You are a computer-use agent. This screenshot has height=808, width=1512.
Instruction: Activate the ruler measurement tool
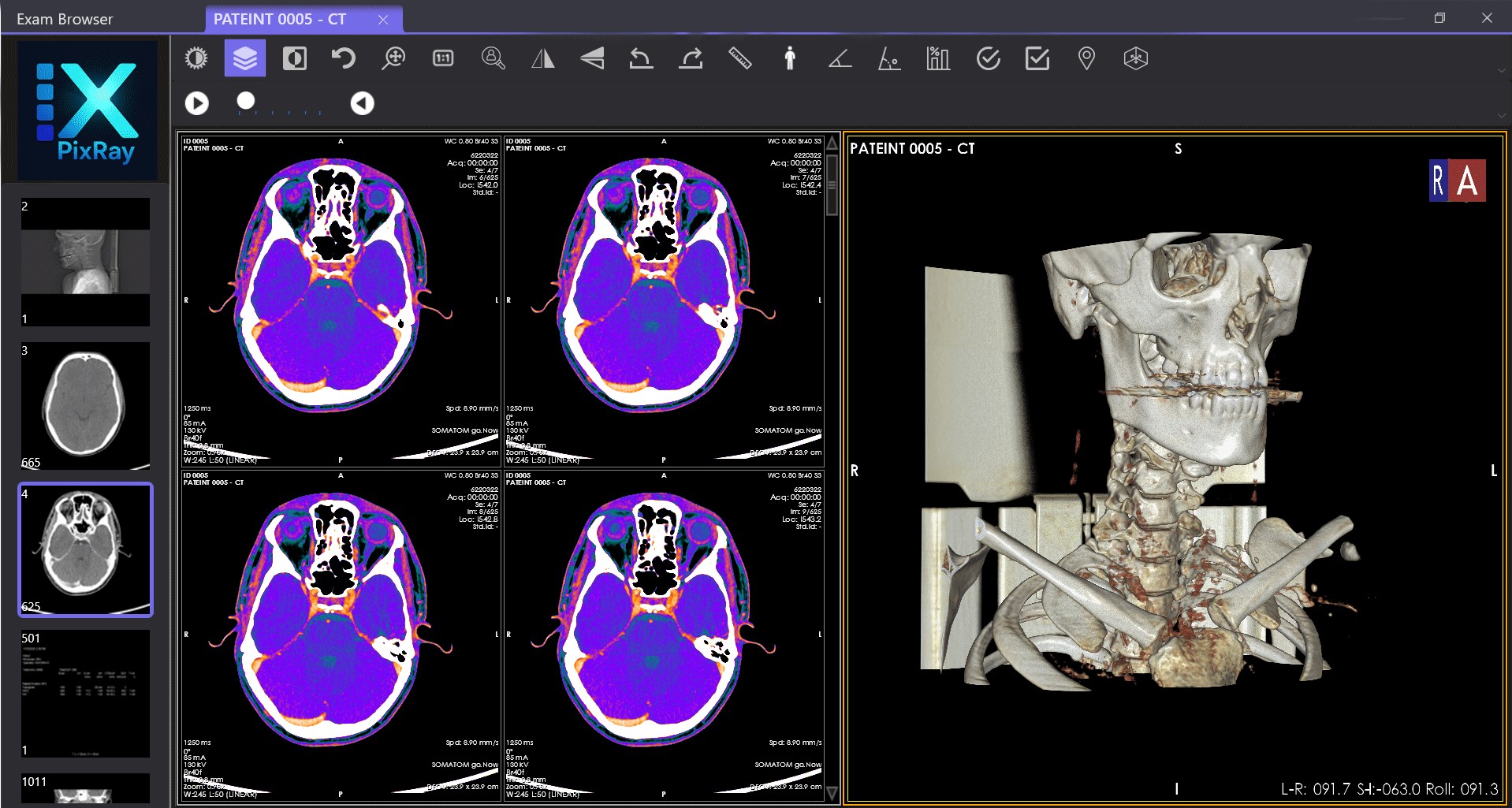(741, 58)
